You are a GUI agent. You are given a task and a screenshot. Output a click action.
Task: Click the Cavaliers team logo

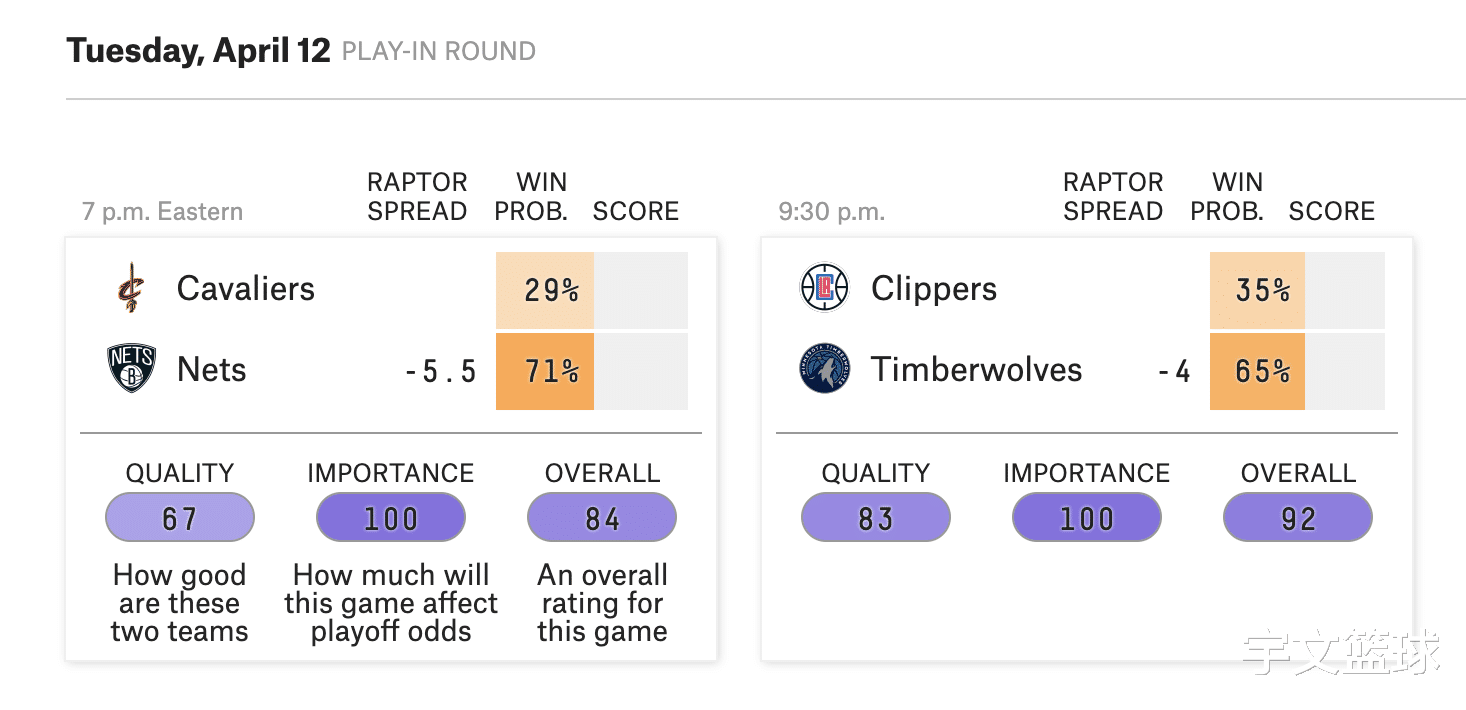[131, 289]
